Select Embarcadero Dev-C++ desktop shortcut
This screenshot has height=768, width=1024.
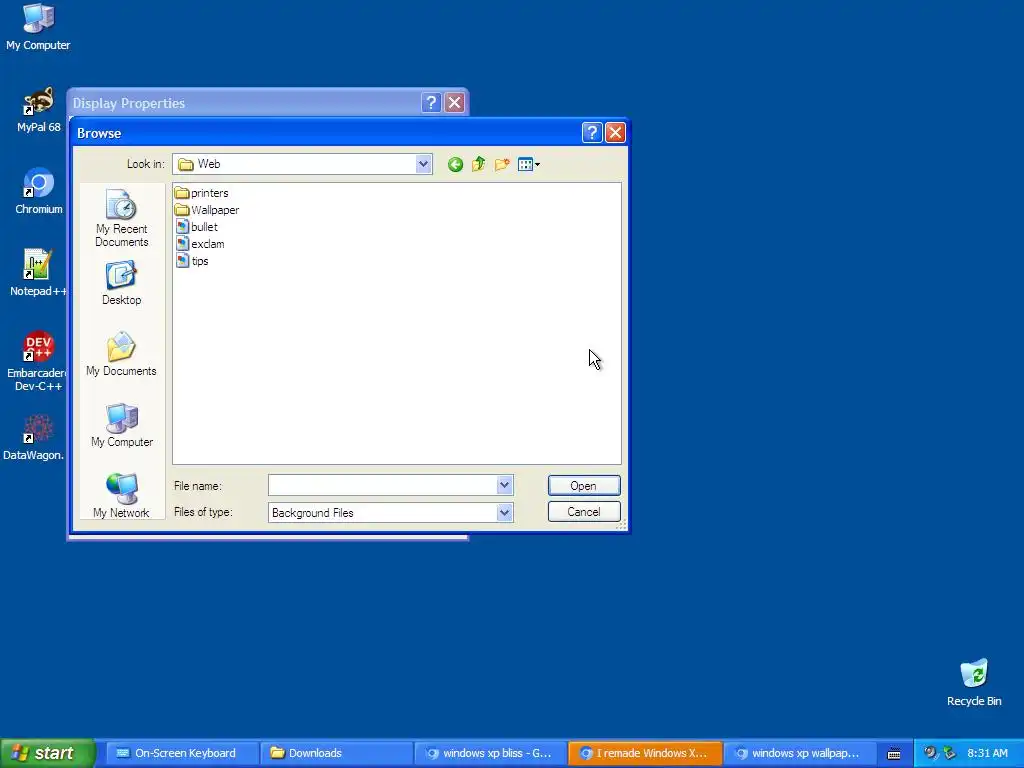click(37, 361)
